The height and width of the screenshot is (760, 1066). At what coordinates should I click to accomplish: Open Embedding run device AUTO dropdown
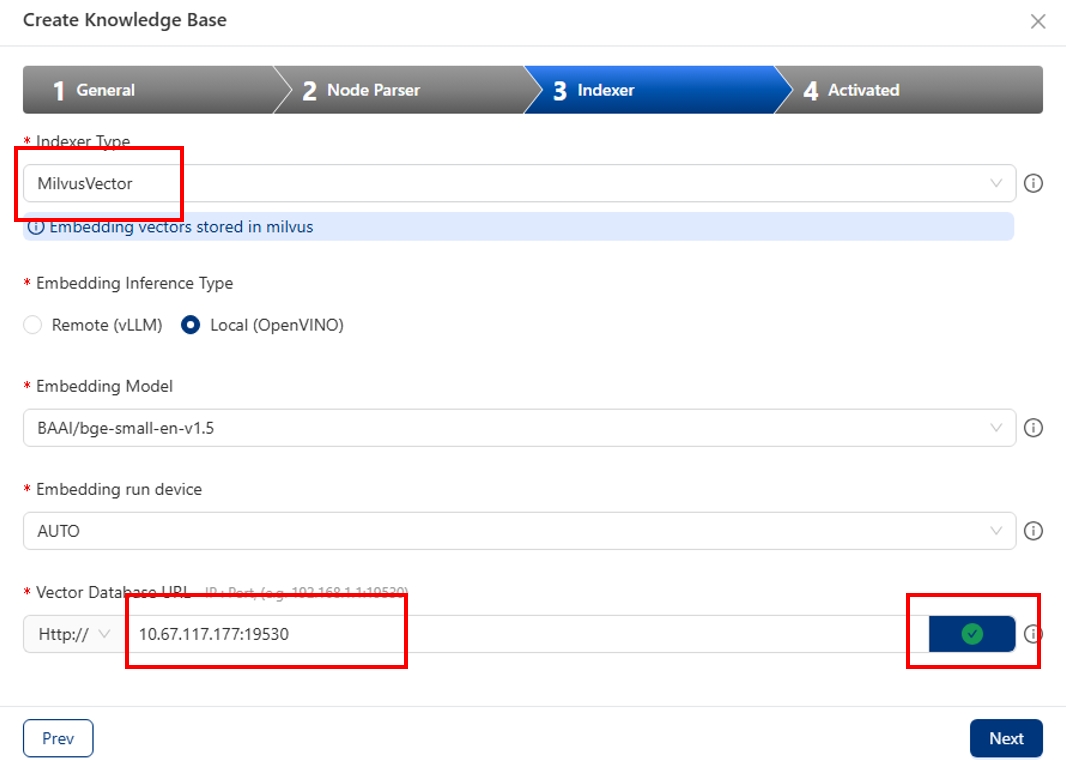[x=518, y=531]
